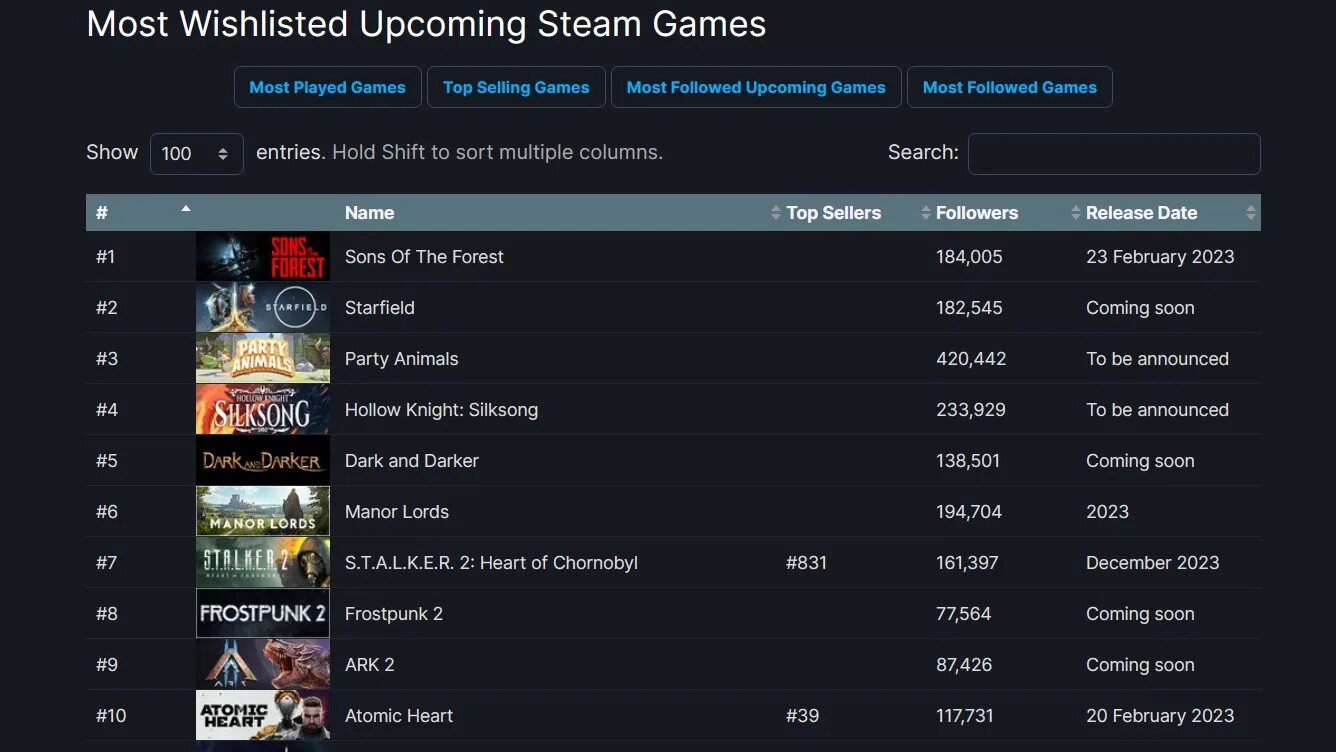Select the #831 top sellers cell

(x=806, y=563)
